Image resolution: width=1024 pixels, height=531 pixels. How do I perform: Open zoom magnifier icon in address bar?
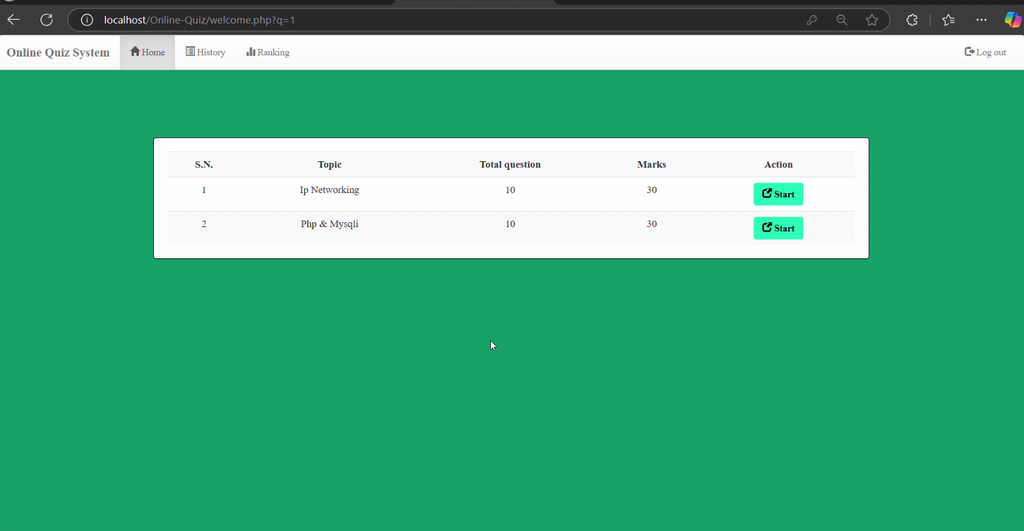pyautogui.click(x=842, y=20)
